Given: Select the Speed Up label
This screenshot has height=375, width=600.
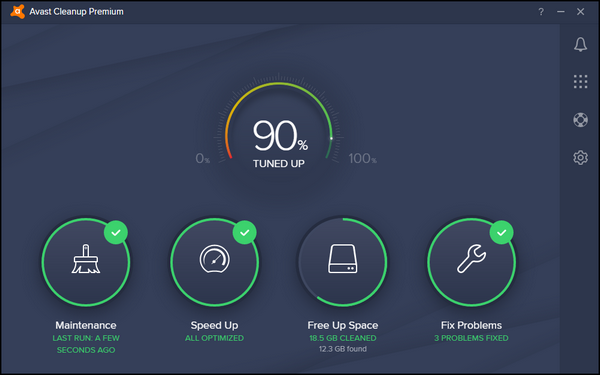Looking at the screenshot, I should [x=214, y=326].
